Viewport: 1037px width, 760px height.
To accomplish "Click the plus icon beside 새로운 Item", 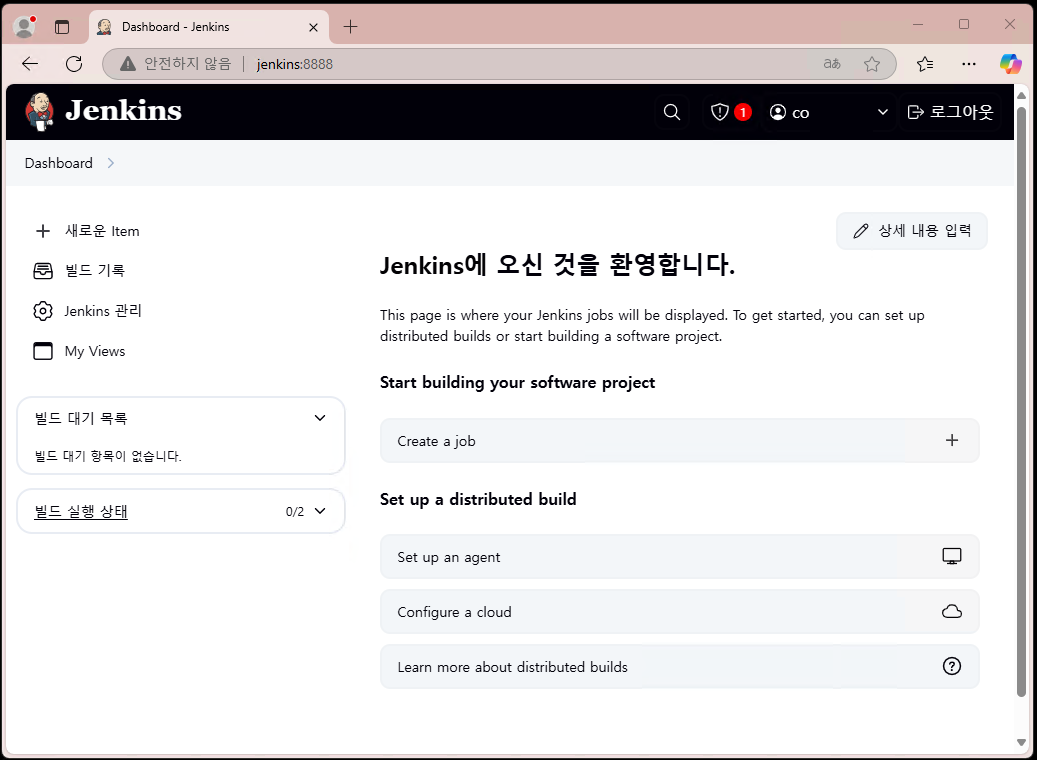I will [43, 231].
